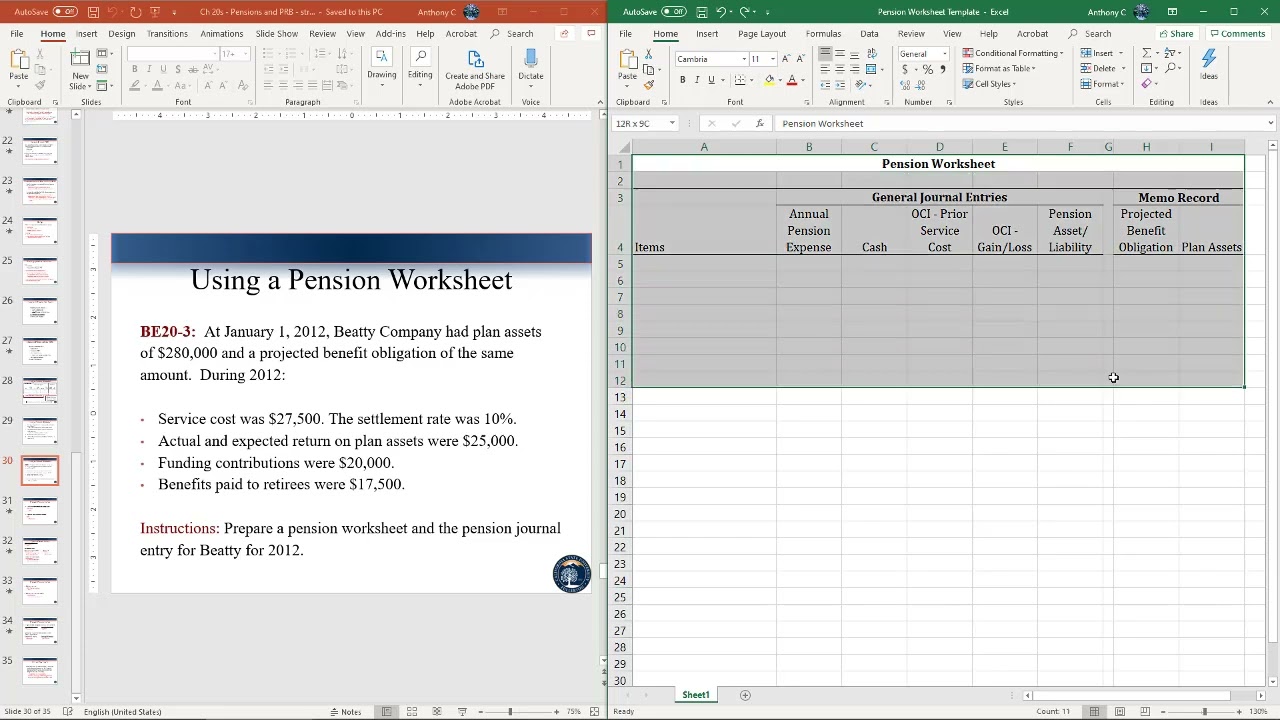Toggle Text Shadow in the PowerPoint Font group

point(178,69)
